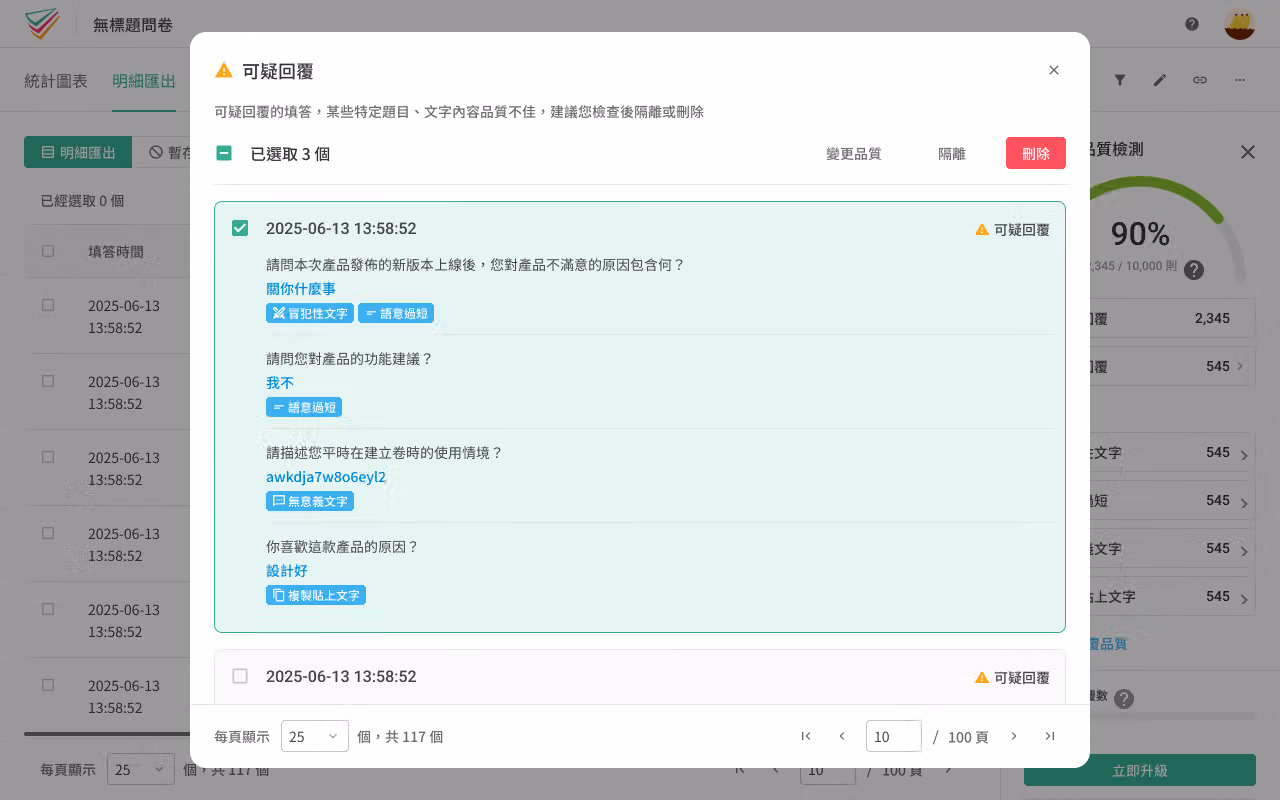The height and width of the screenshot is (800, 1280).
Task: Switch to the 明細匯出 tab
Action: (144, 81)
